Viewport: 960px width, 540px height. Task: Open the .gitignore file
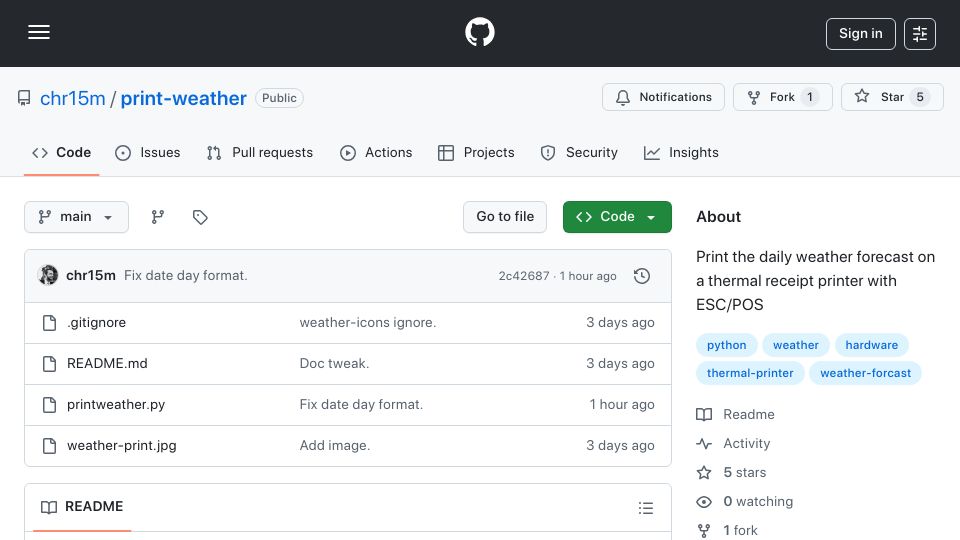(97, 323)
